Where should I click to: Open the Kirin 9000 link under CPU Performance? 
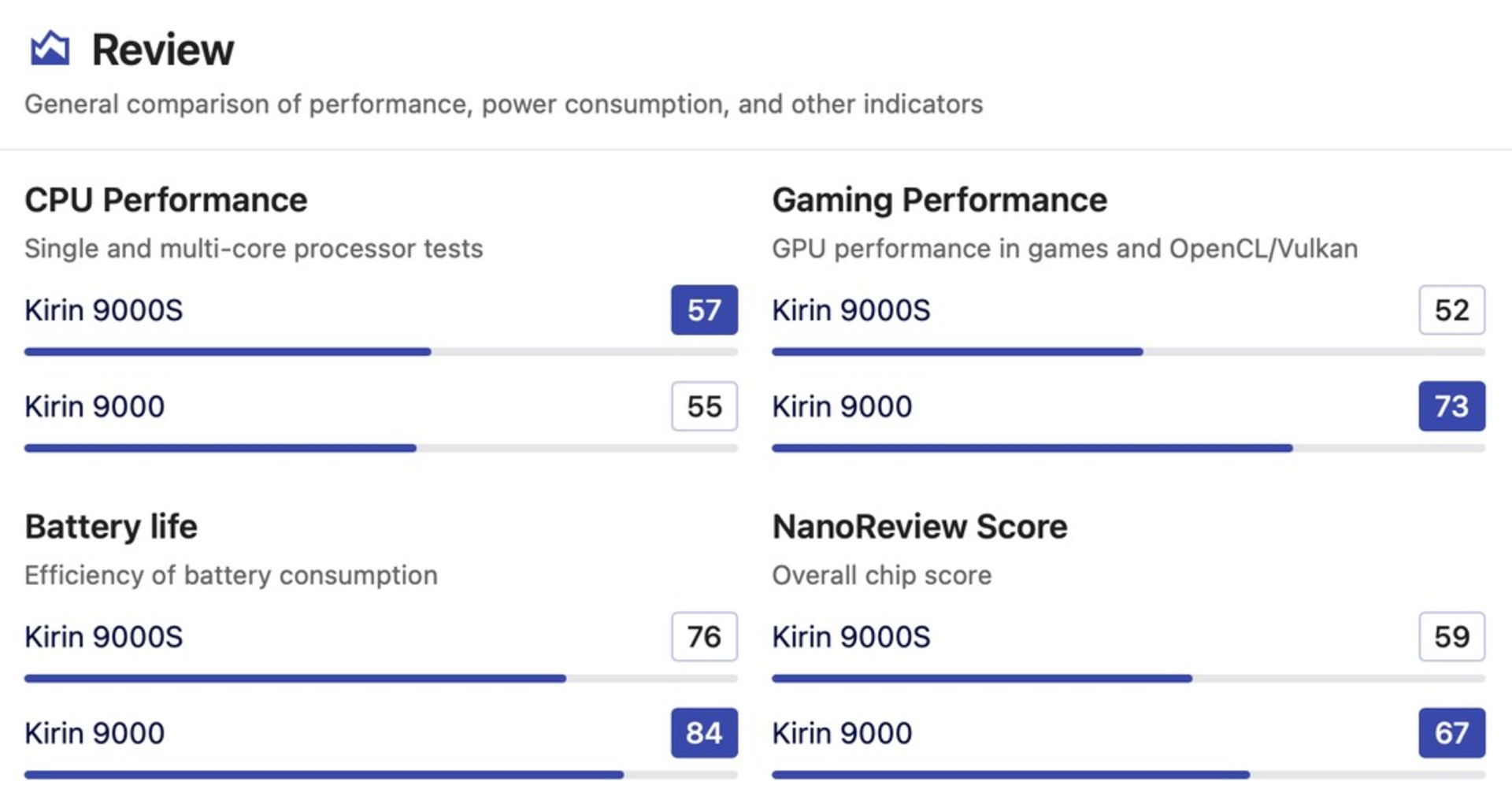click(x=94, y=406)
